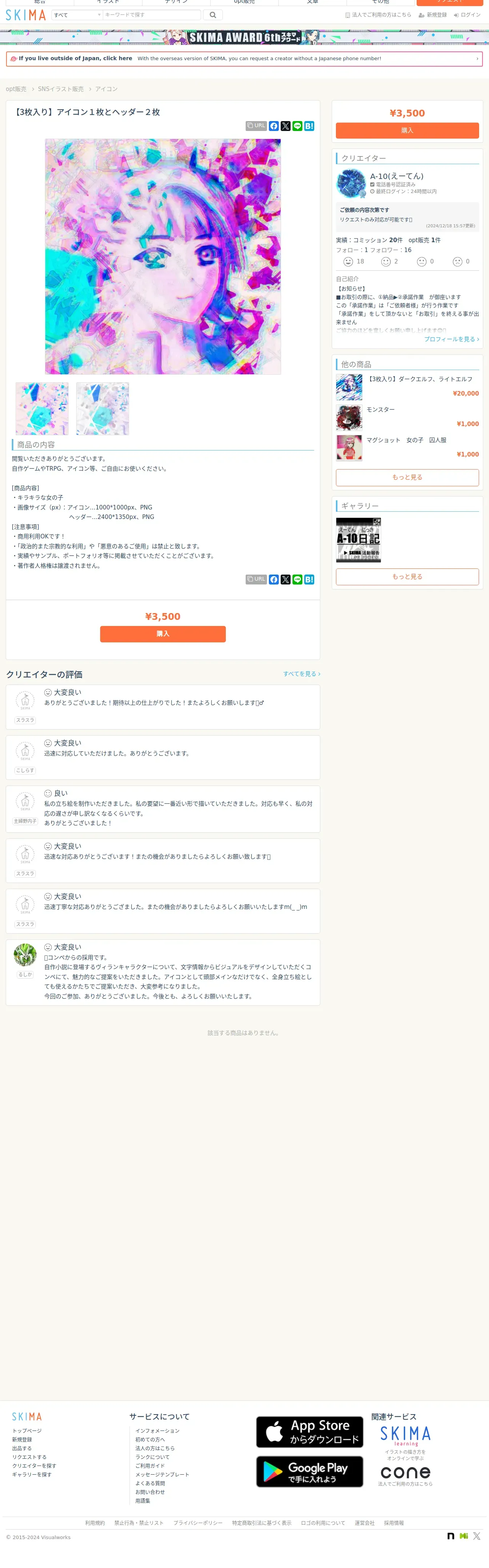Viewport: 489px width, 1568px height.
Task: Open マグショット 女の子 囚人服 product
Action: (x=406, y=440)
